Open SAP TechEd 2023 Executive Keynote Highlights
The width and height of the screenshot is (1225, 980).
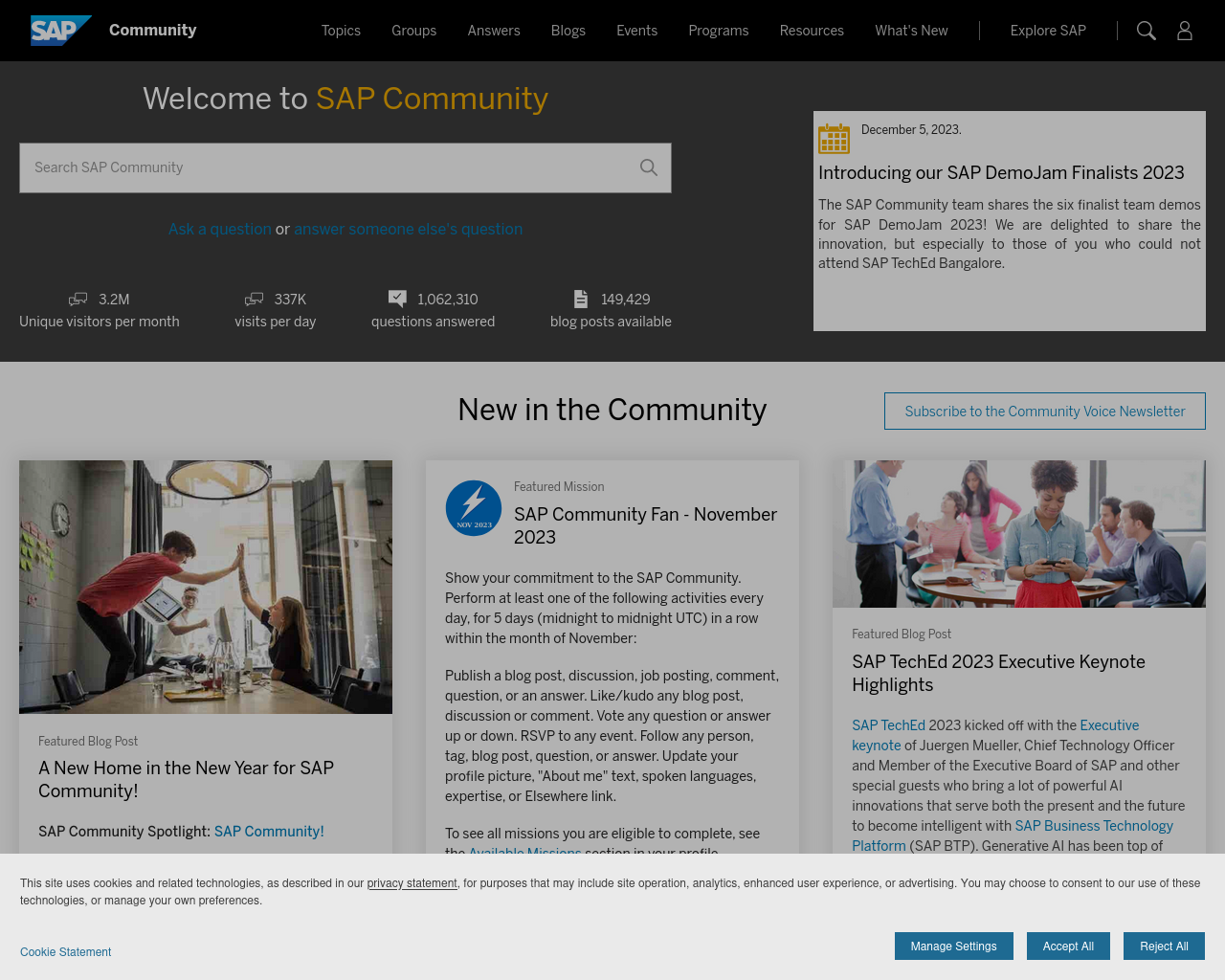[998, 673]
